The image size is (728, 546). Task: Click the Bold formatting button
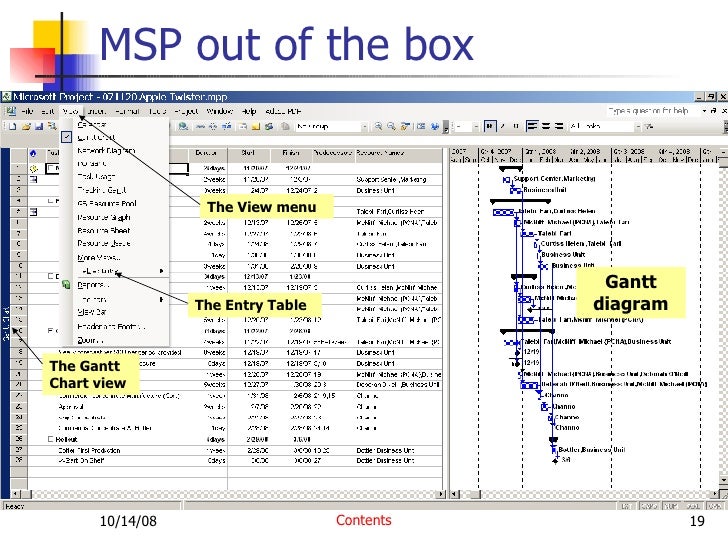click(x=489, y=126)
